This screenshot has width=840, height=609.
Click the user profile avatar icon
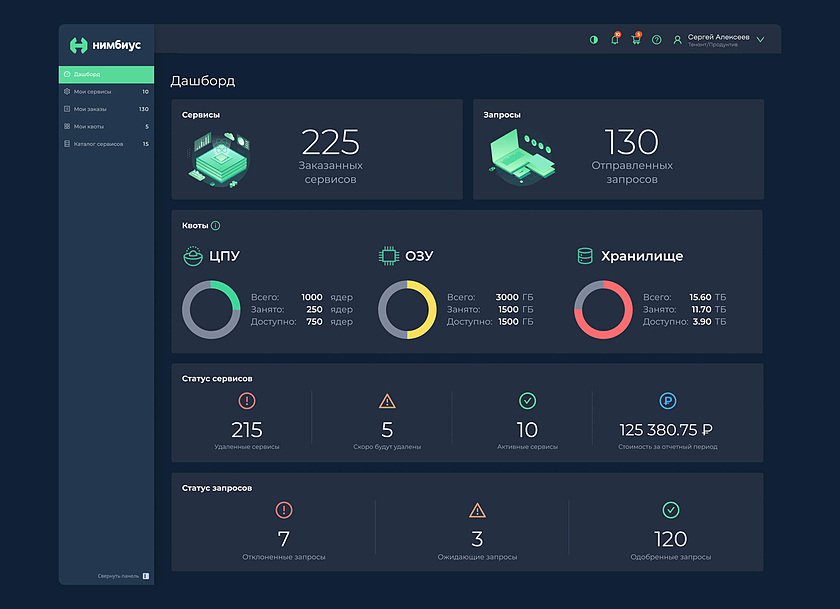coord(677,40)
